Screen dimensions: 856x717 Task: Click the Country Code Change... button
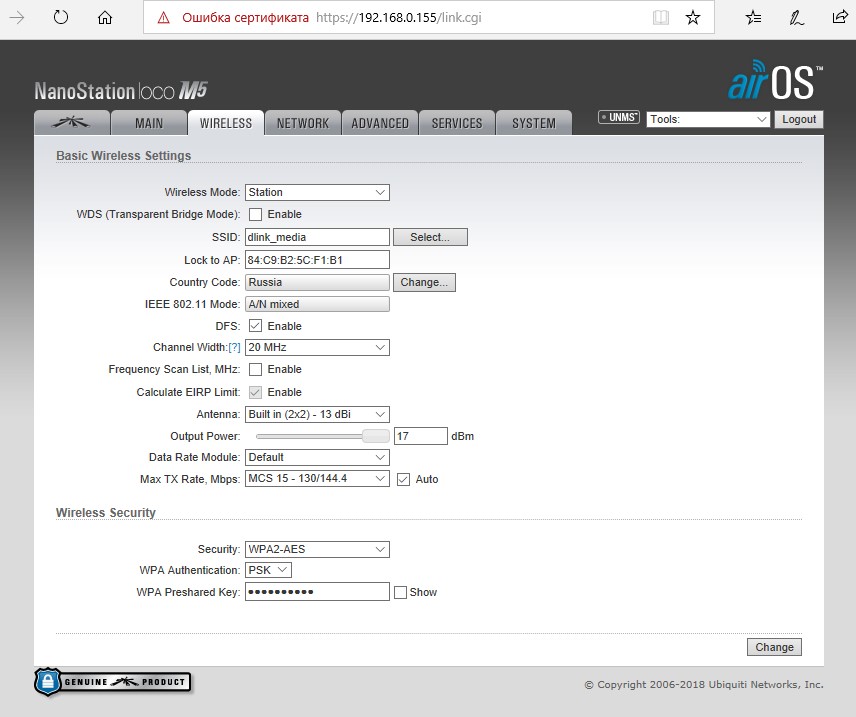[x=424, y=282]
